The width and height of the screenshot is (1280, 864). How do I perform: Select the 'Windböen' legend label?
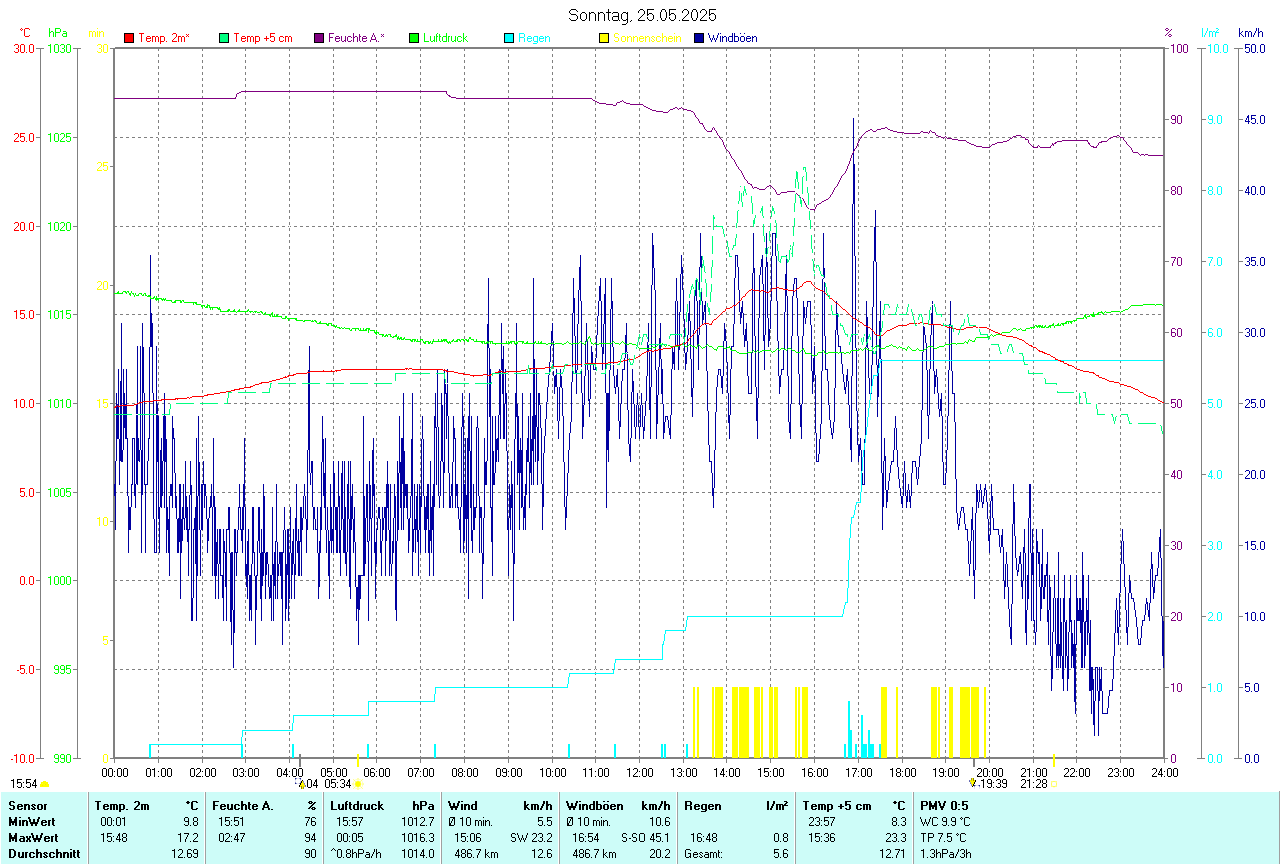[x=732, y=38]
